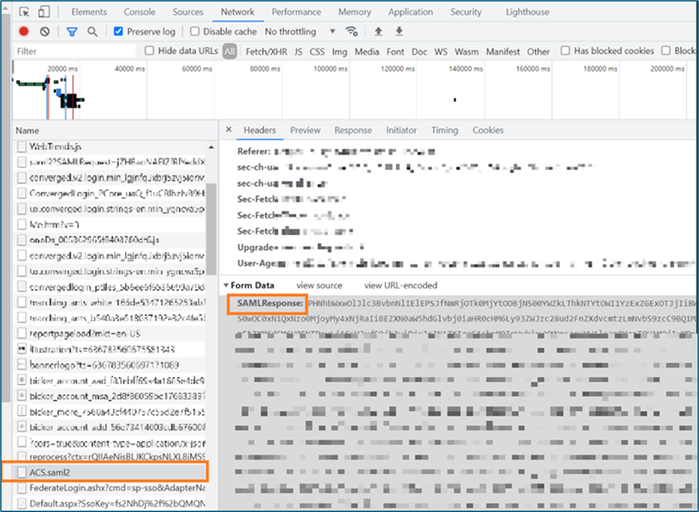Open the Application panel

coord(411,12)
